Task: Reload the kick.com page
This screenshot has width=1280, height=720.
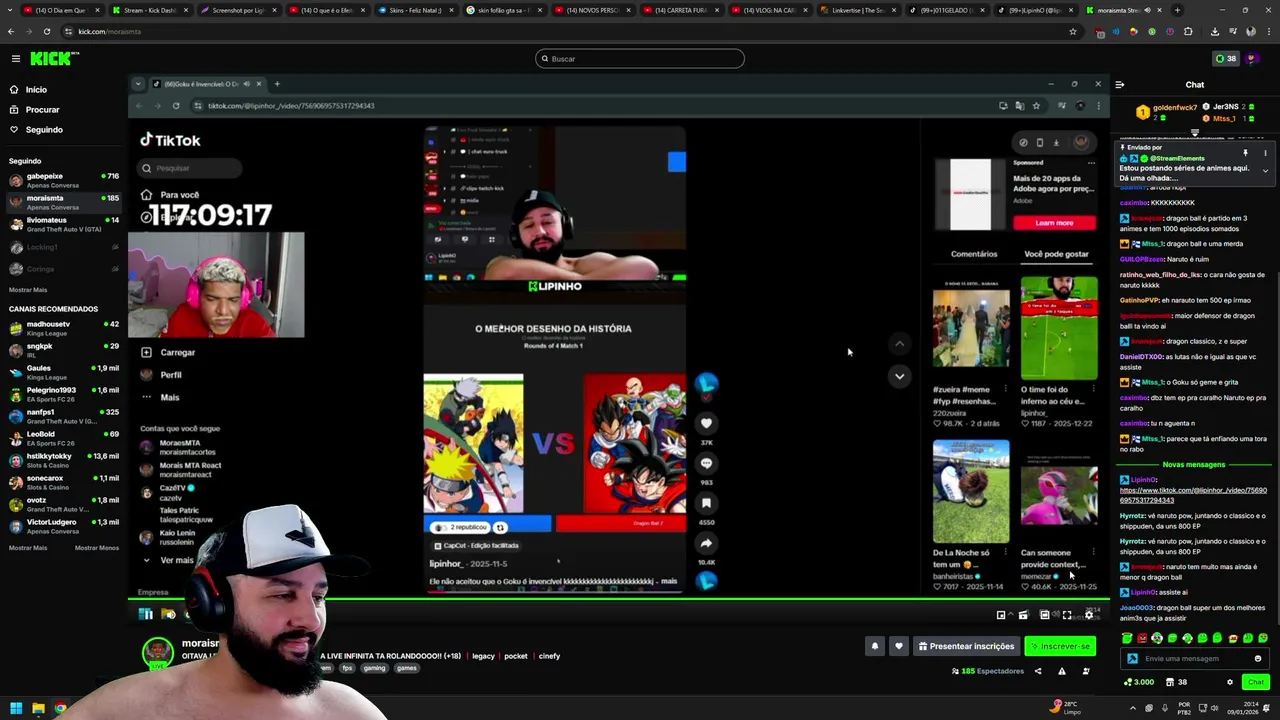Action: pos(47,31)
